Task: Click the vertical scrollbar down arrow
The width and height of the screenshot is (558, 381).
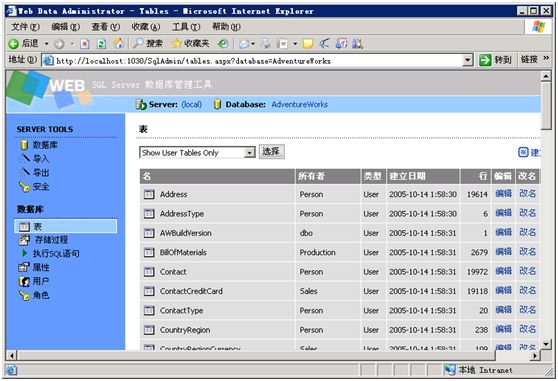Action: [x=546, y=344]
